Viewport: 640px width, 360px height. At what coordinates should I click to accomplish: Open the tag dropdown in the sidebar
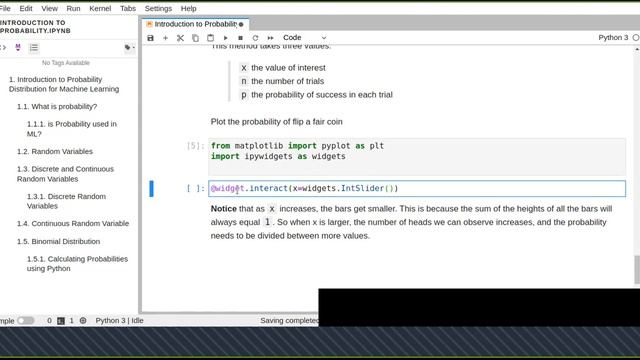pyautogui.click(x=130, y=48)
